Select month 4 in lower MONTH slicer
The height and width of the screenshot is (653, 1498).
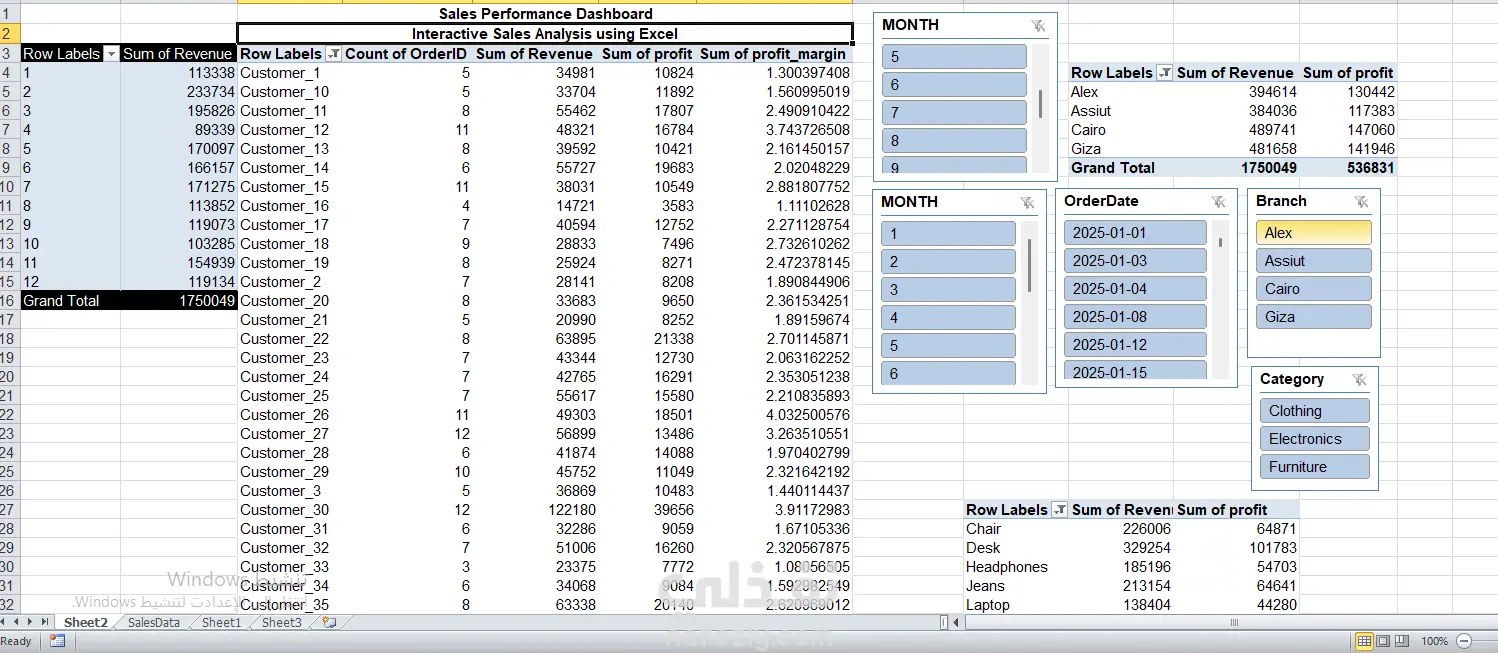coord(949,317)
